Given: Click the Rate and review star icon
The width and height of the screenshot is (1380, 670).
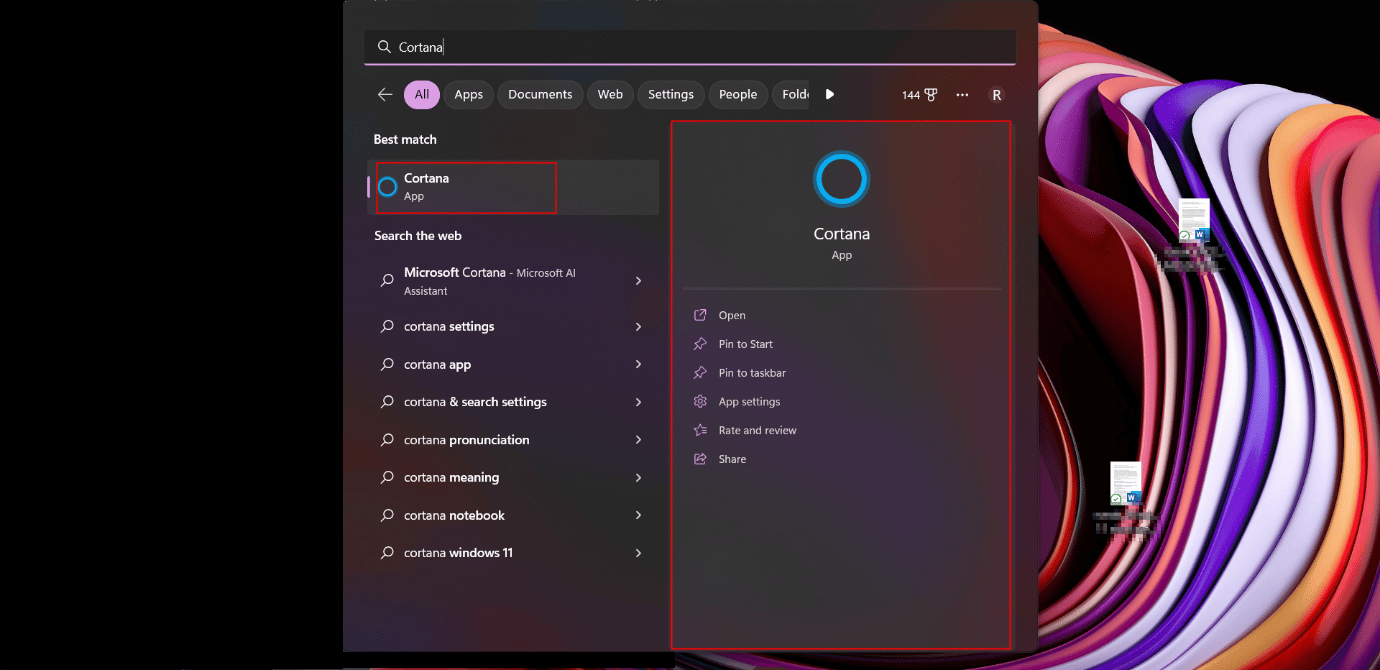Looking at the screenshot, I should click(x=700, y=430).
